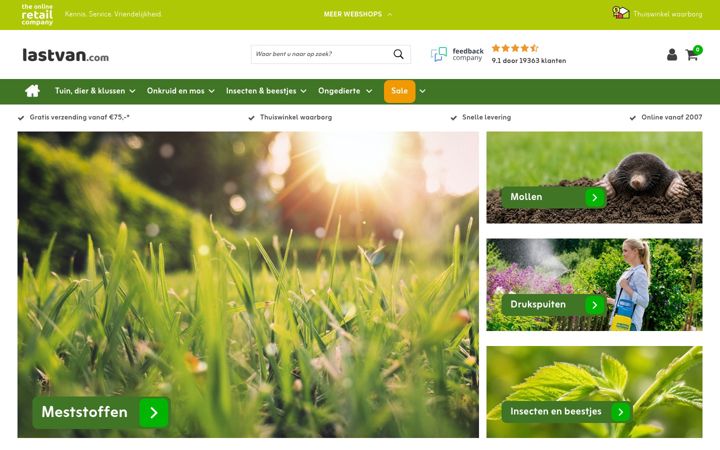Click 'Online vanaf 2007' text
This screenshot has height=450, width=720.
coord(672,117)
